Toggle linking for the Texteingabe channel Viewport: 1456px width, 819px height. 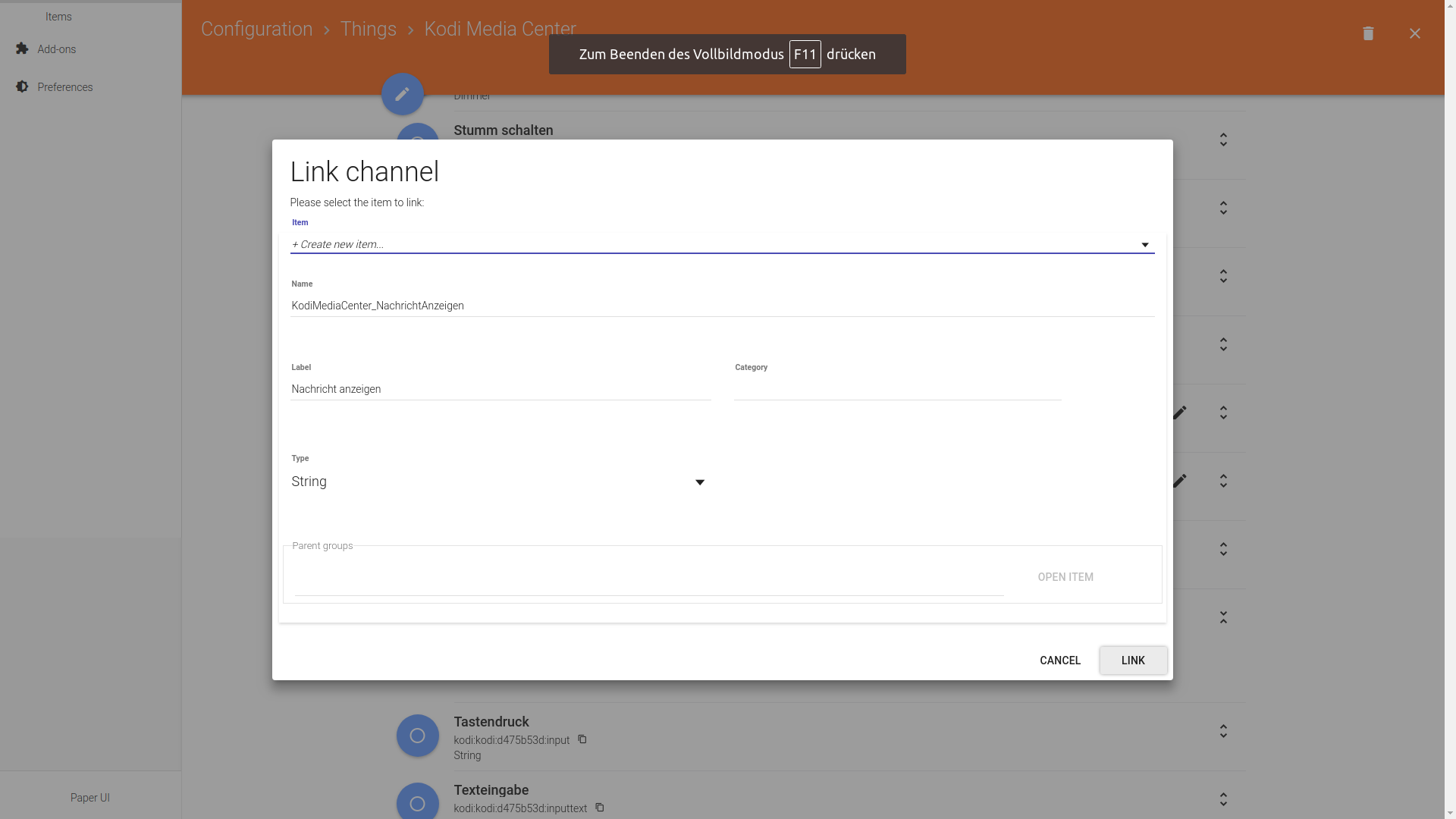tap(1223, 799)
